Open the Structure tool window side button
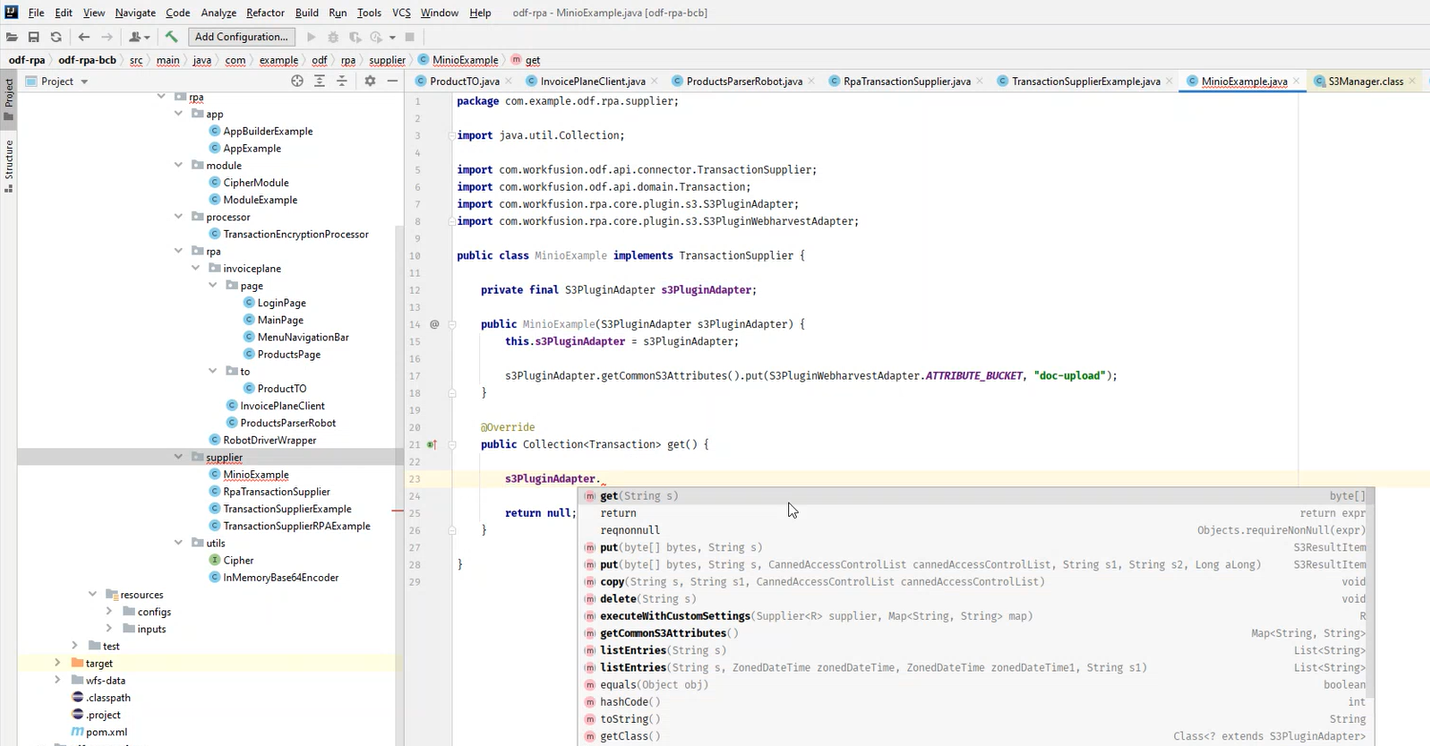1430x746 pixels. 9,166
